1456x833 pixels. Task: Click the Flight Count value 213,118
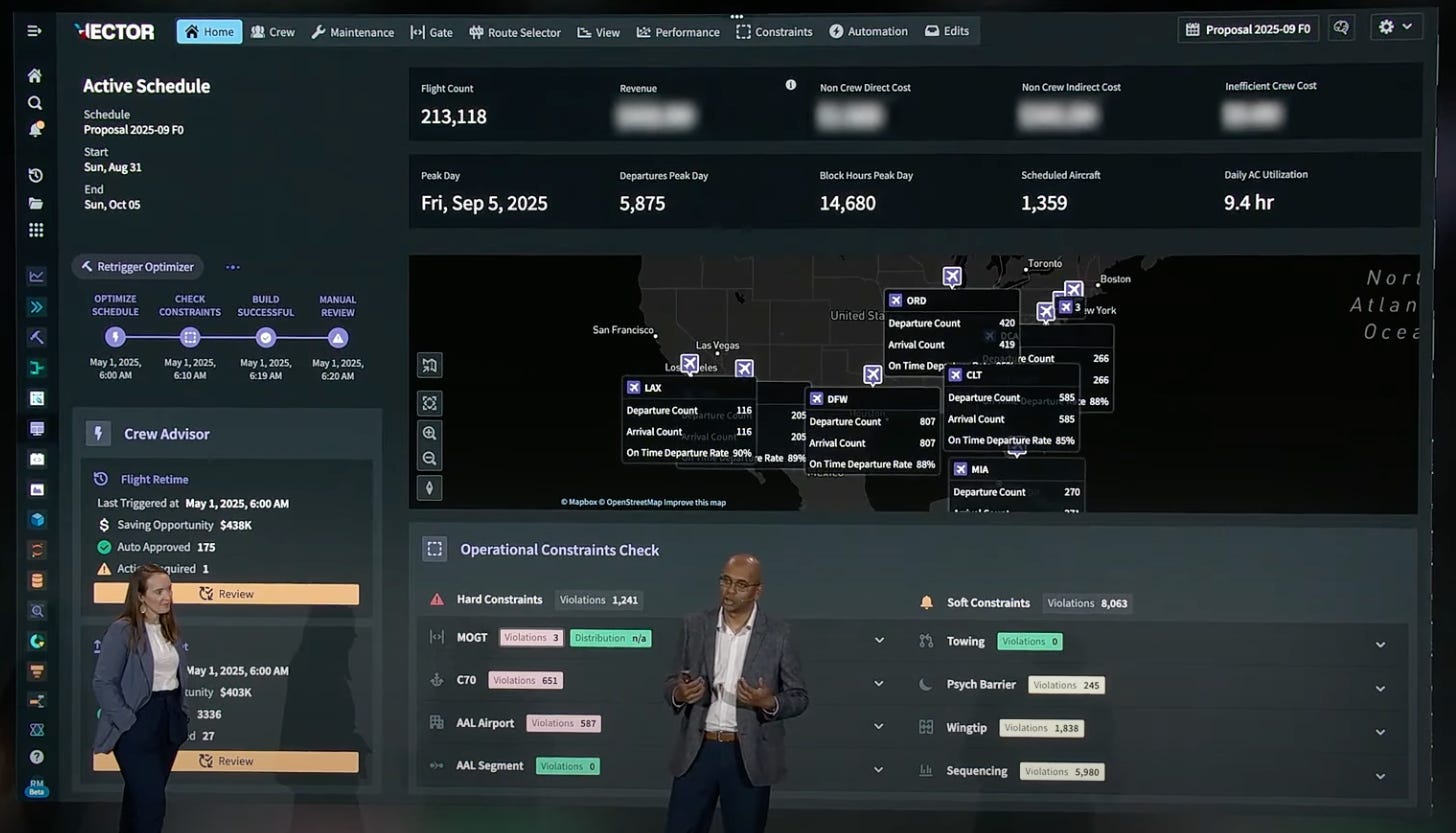[454, 117]
